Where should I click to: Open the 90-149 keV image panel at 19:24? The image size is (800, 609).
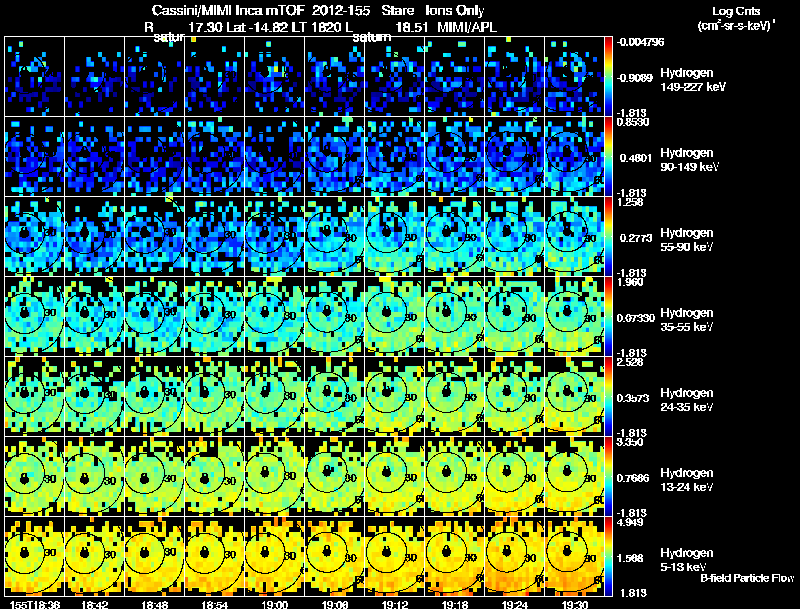pos(515,156)
